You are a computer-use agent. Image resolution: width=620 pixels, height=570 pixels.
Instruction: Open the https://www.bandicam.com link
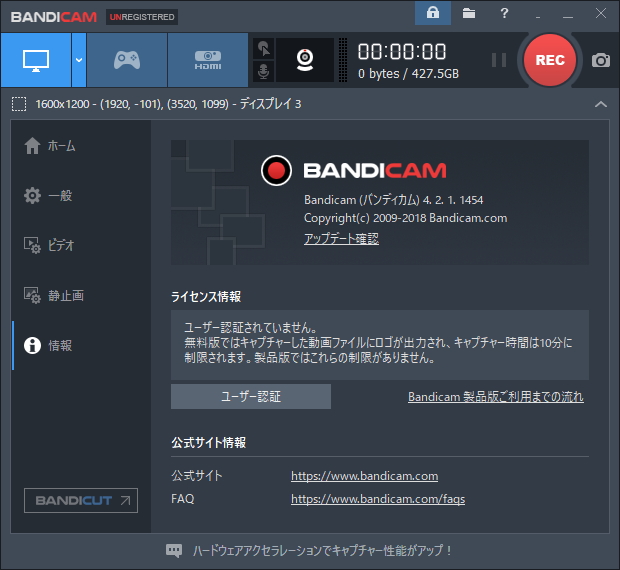(x=365, y=476)
